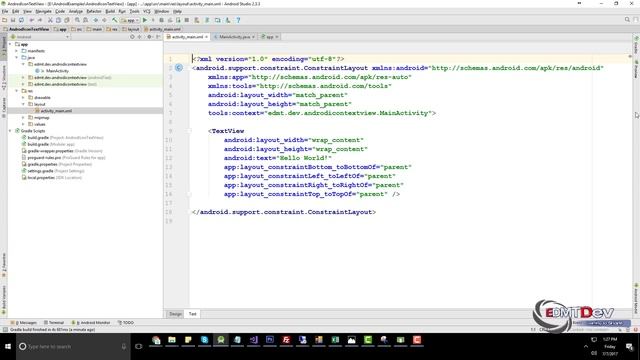Viewport: 640px width, 360px height.
Task: Click the Open folder toolbar icon
Action: 4,20
